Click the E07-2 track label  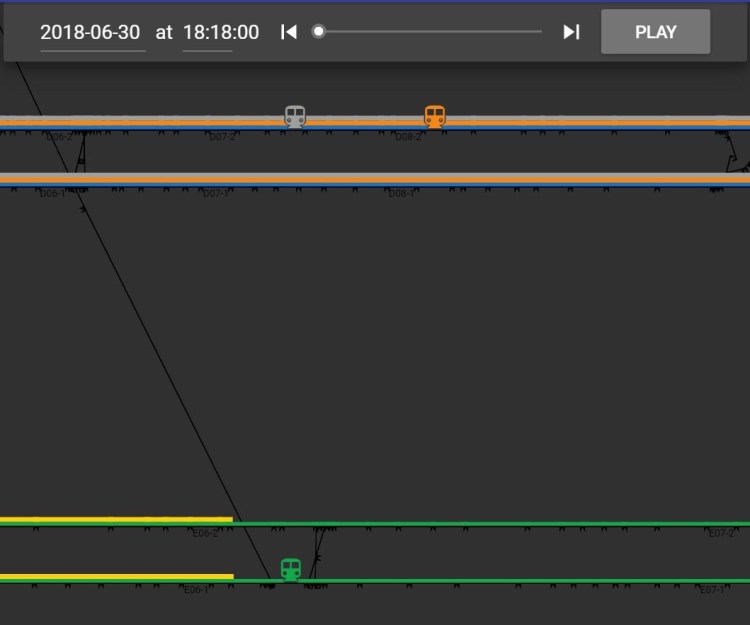(x=721, y=534)
